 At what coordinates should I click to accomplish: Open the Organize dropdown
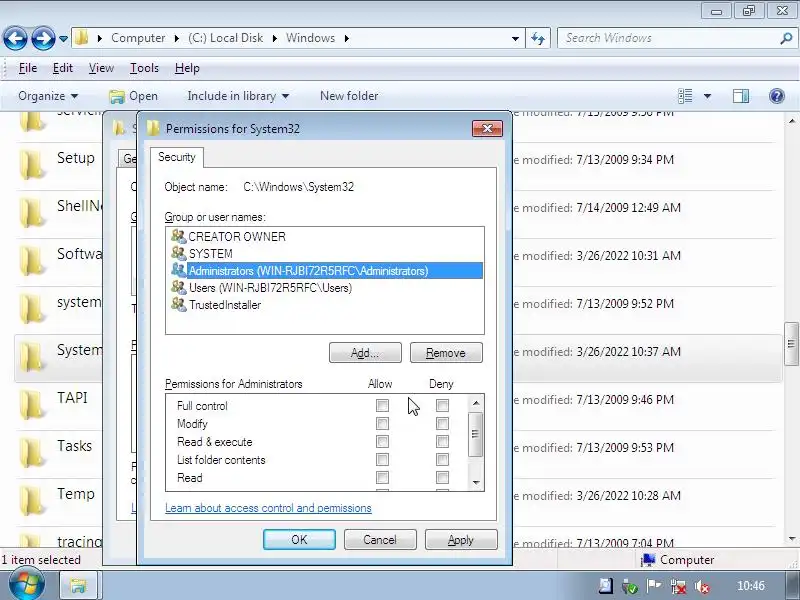48,96
